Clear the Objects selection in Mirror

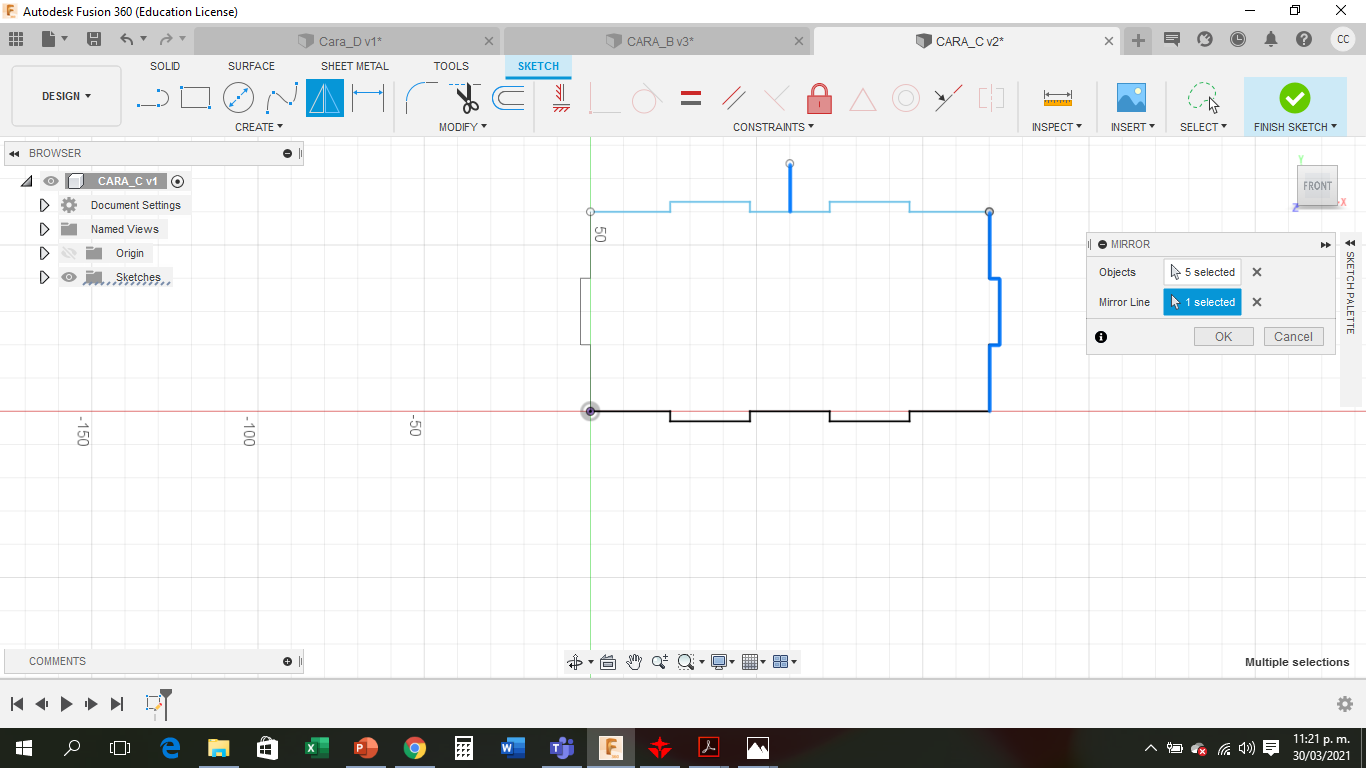tap(1257, 272)
